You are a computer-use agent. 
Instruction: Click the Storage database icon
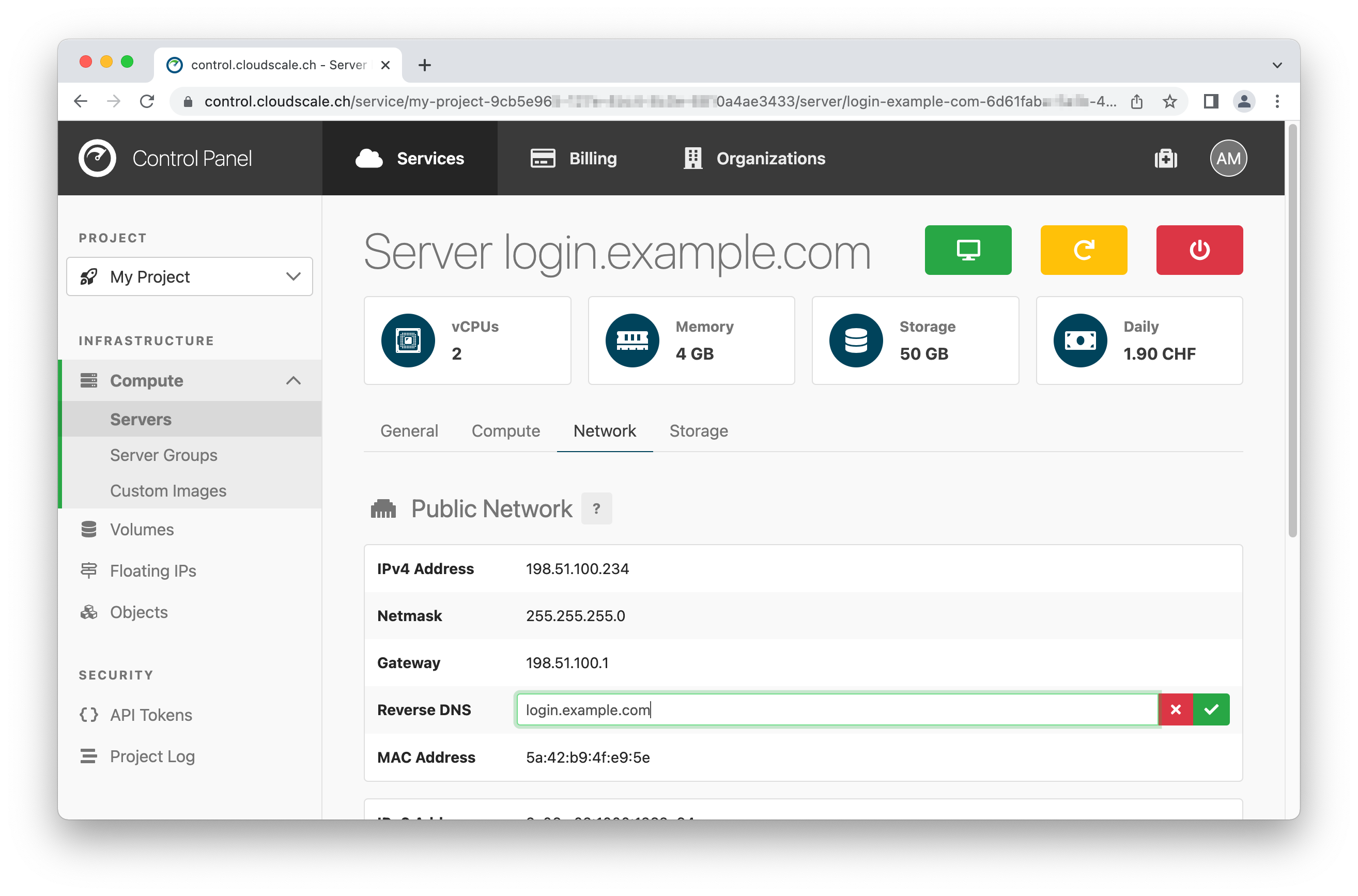856,341
